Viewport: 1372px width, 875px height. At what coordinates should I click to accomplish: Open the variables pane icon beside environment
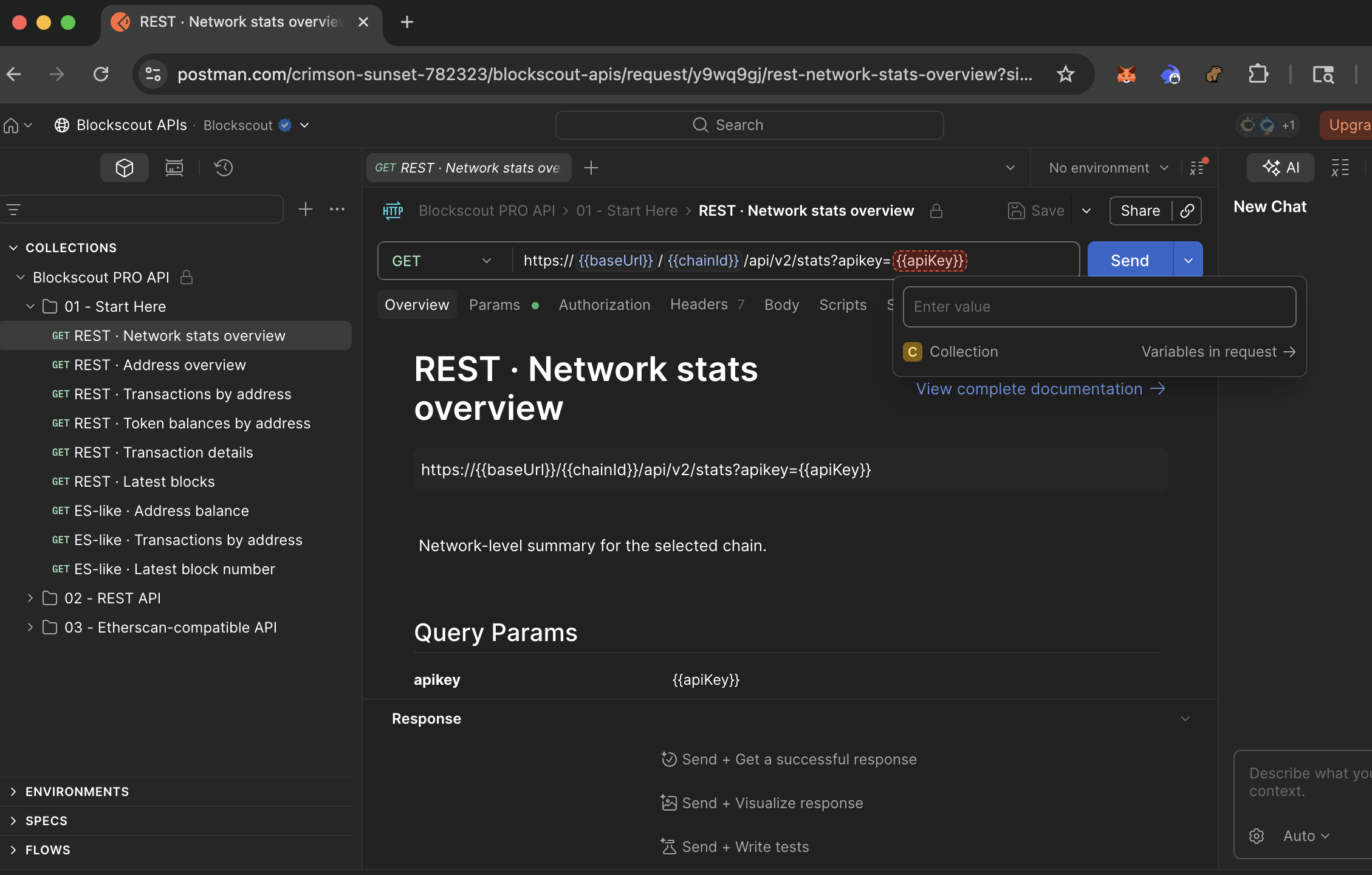click(x=1198, y=168)
